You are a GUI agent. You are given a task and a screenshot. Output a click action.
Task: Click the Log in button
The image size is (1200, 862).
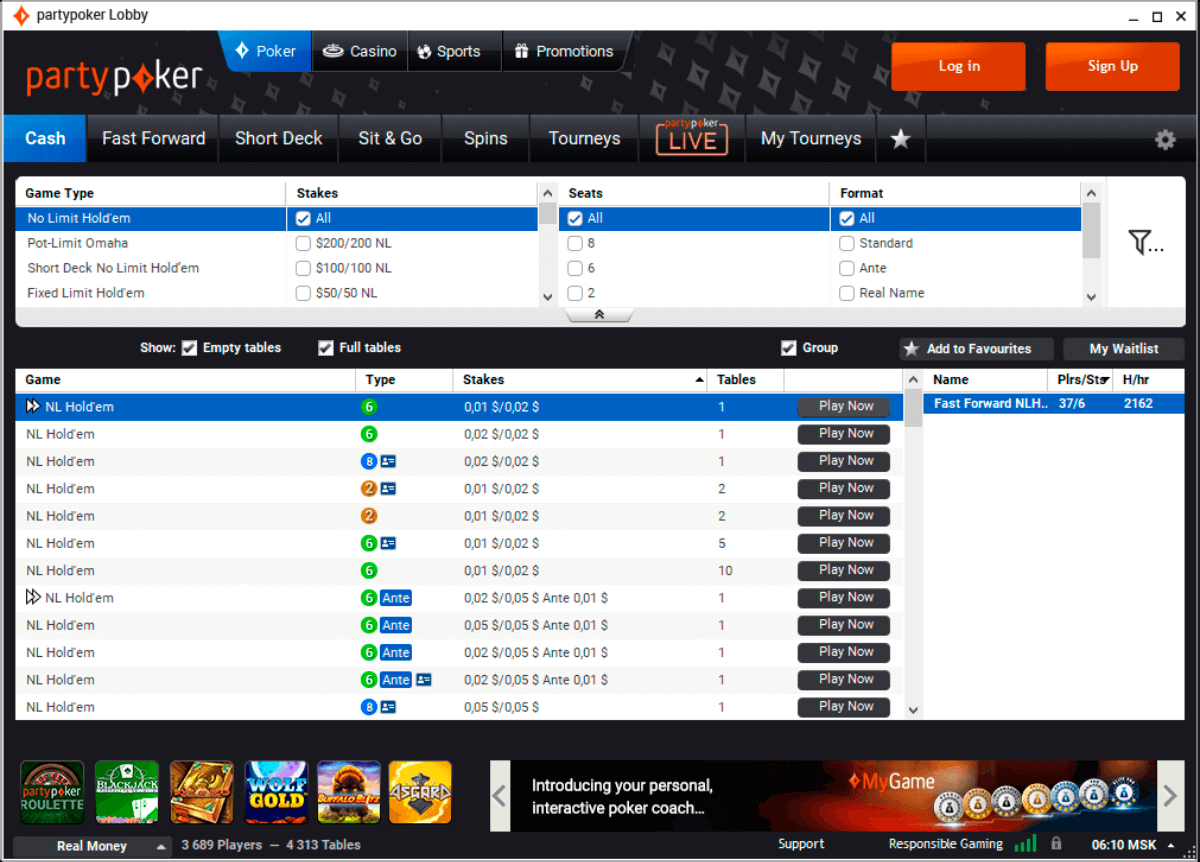click(958, 66)
